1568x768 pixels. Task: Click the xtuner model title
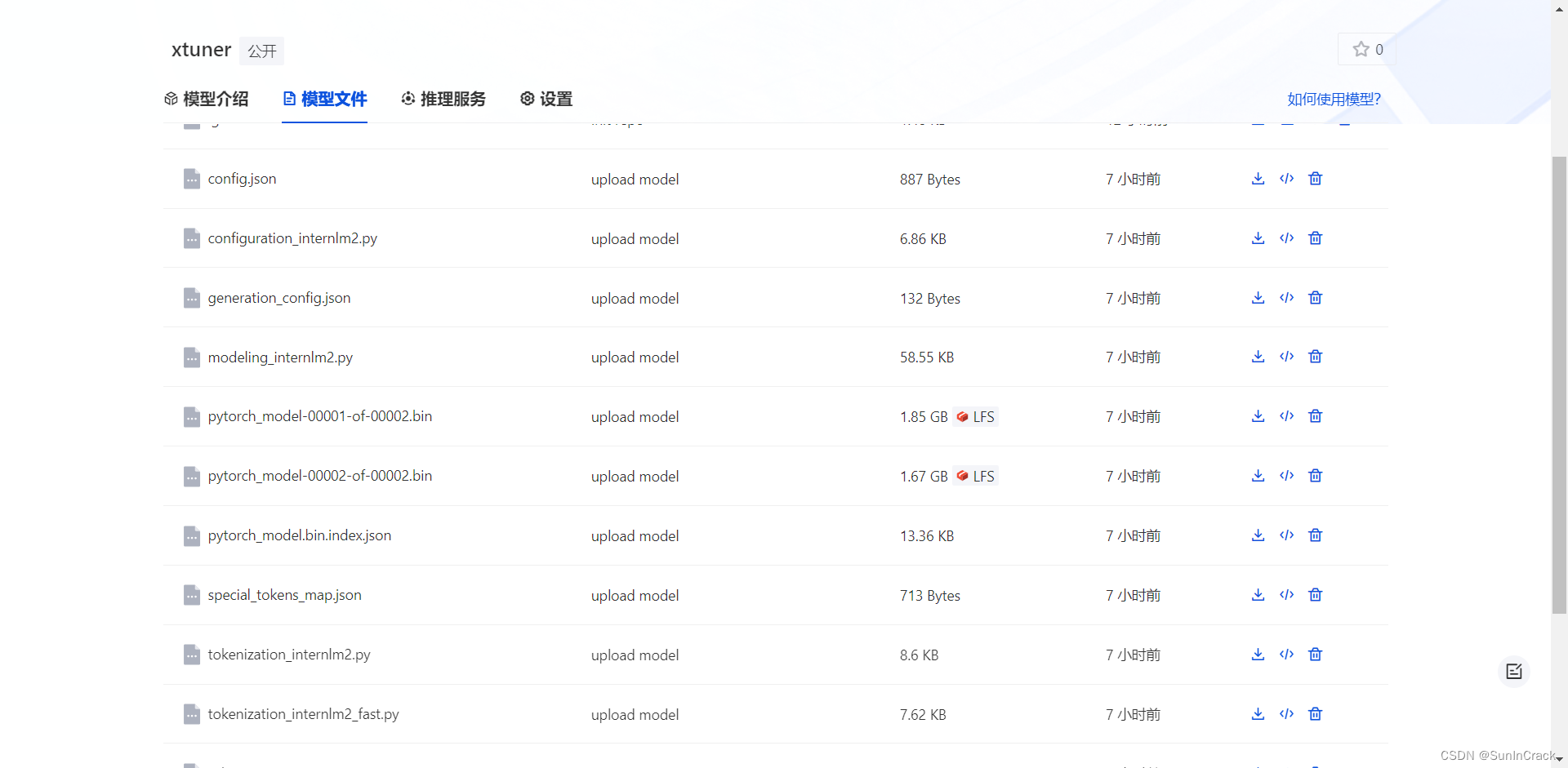pos(201,50)
